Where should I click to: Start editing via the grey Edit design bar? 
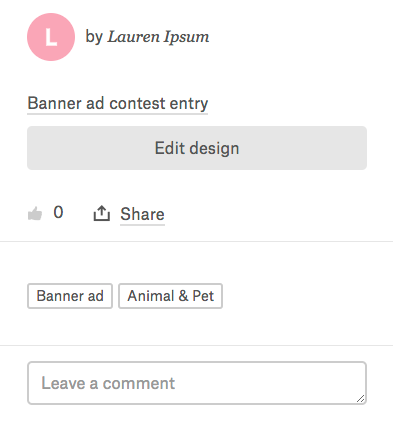[x=197, y=148]
